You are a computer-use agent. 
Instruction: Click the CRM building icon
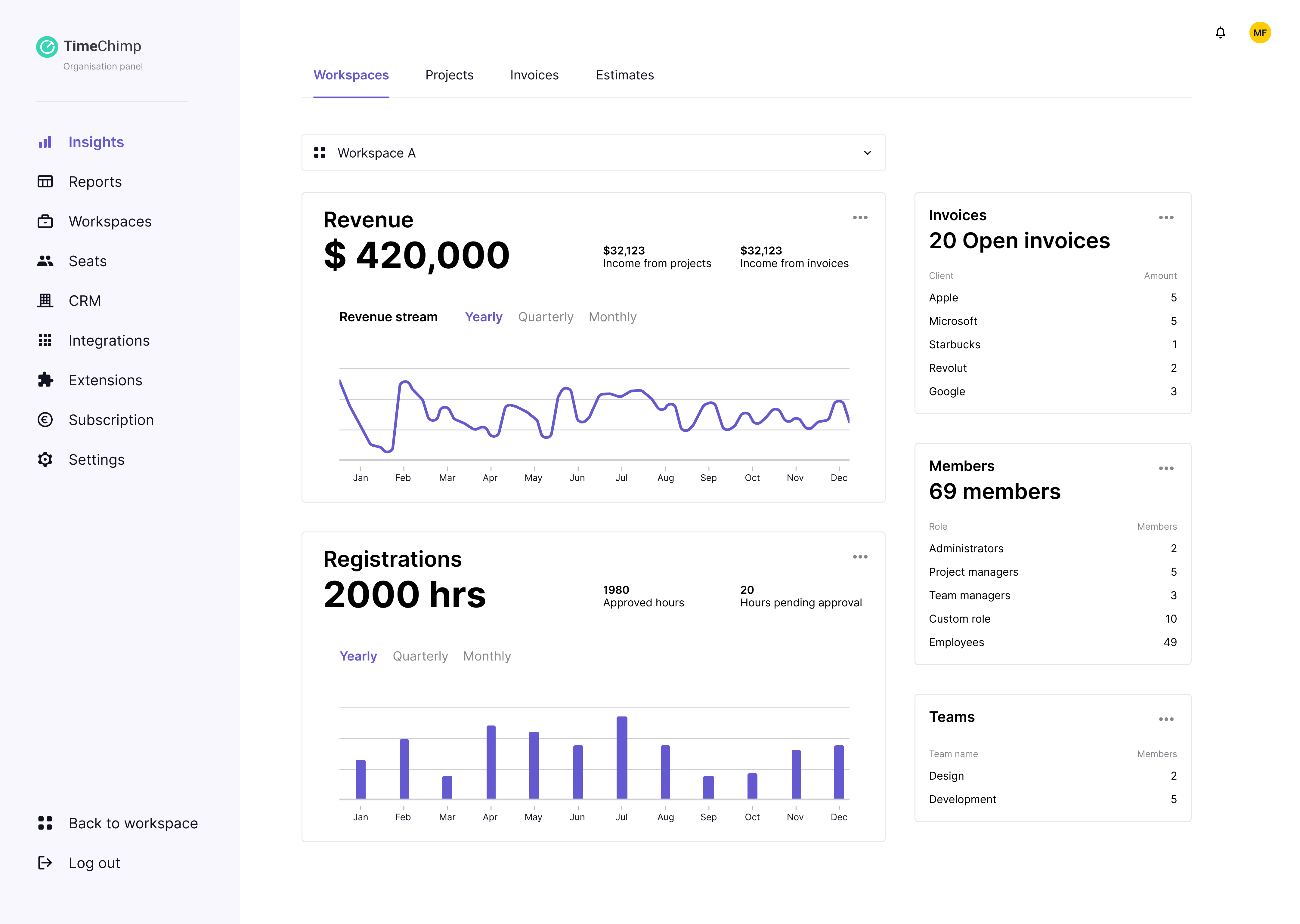[45, 300]
